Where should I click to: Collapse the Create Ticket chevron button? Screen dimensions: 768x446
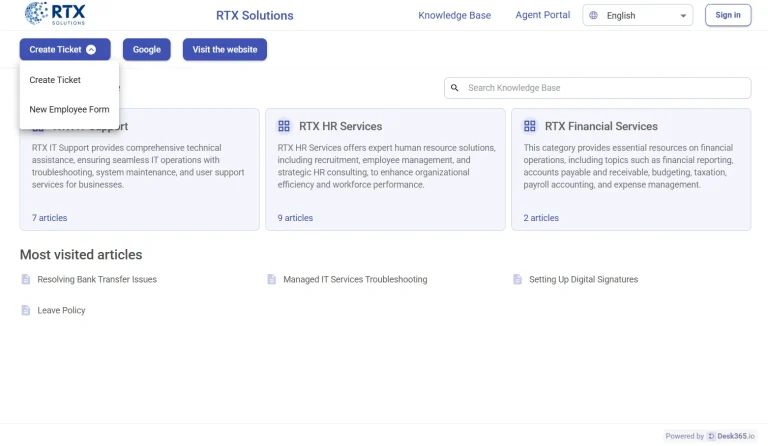point(91,49)
